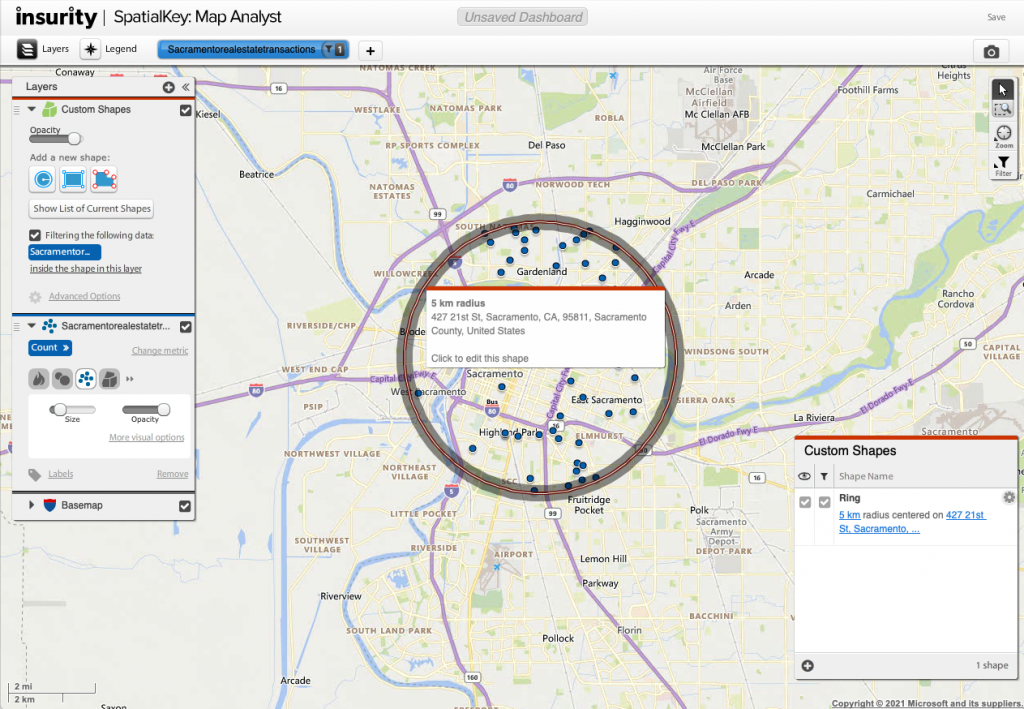The width and height of the screenshot is (1024, 709).
Task: Expand the Basemap layer section
Action: (31, 505)
